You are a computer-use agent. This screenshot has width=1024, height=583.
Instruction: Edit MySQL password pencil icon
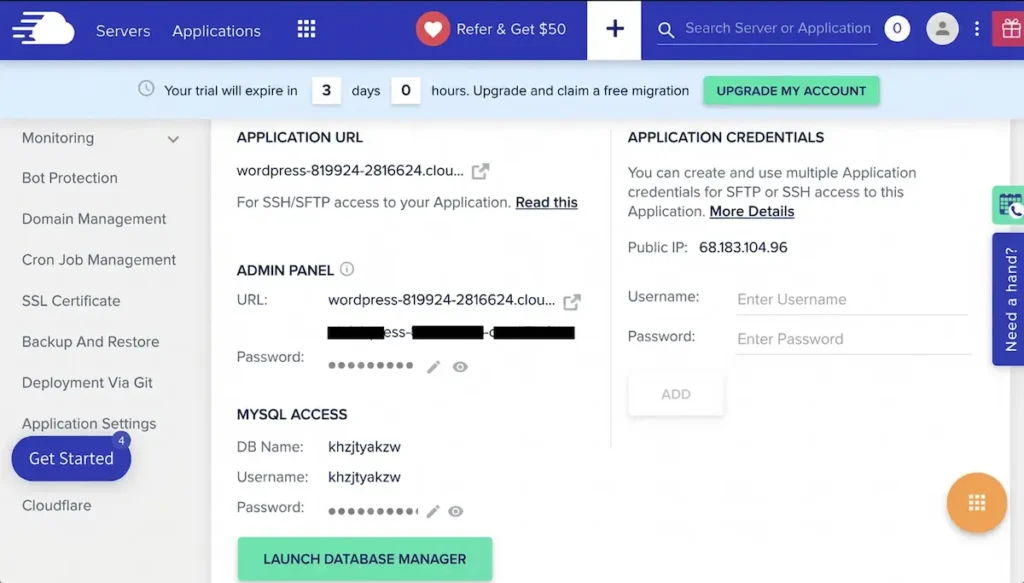tap(433, 511)
